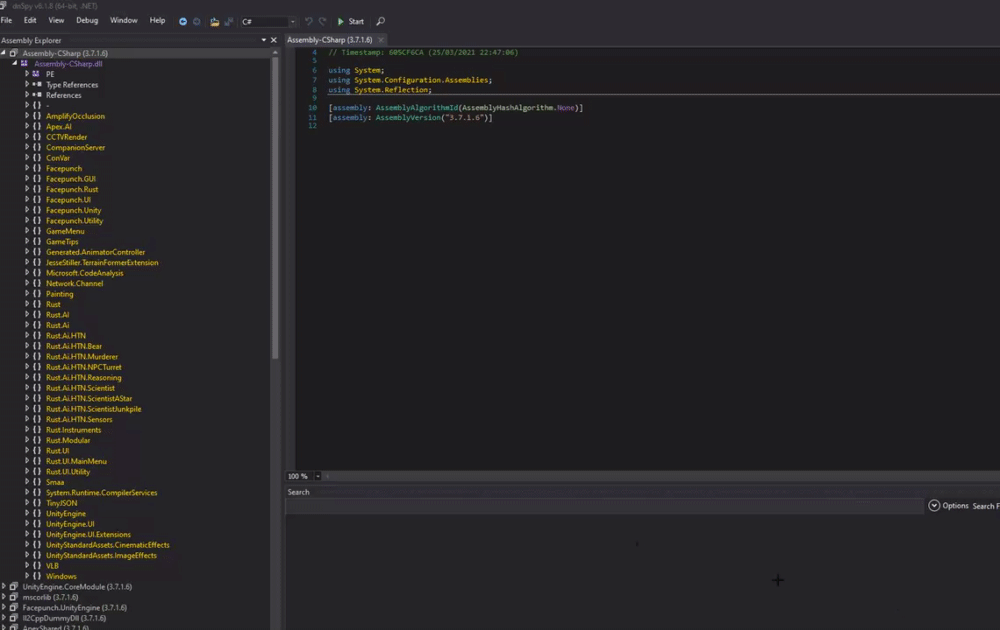This screenshot has height=630, width=1000.
Task: Open the C# language dropdown
Action: click(x=292, y=21)
